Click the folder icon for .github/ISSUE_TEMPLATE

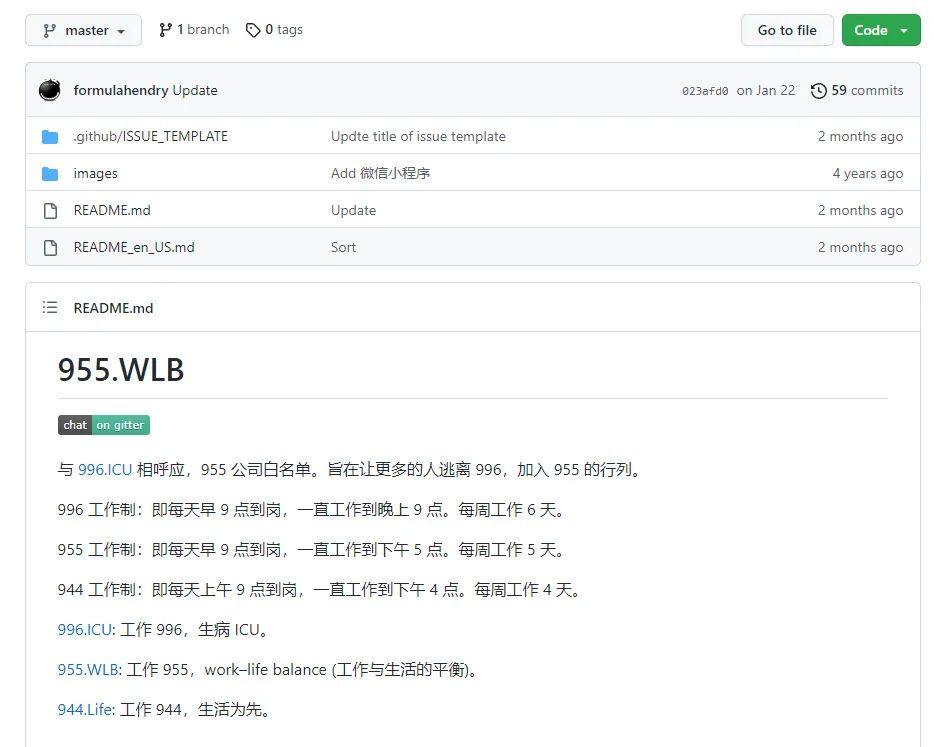(50, 137)
